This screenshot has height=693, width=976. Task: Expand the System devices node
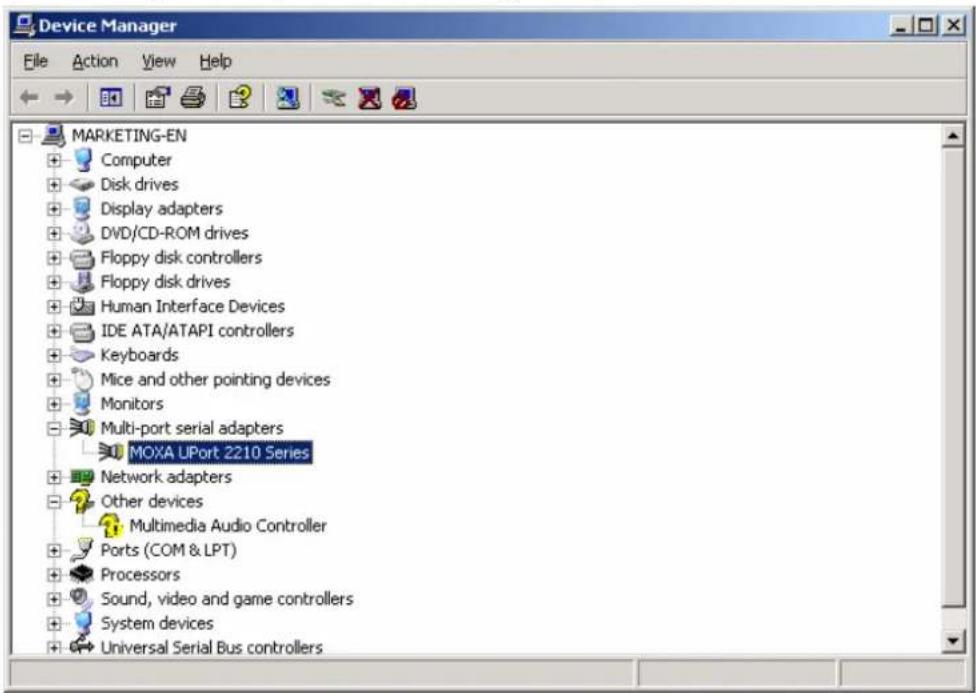[x=54, y=623]
